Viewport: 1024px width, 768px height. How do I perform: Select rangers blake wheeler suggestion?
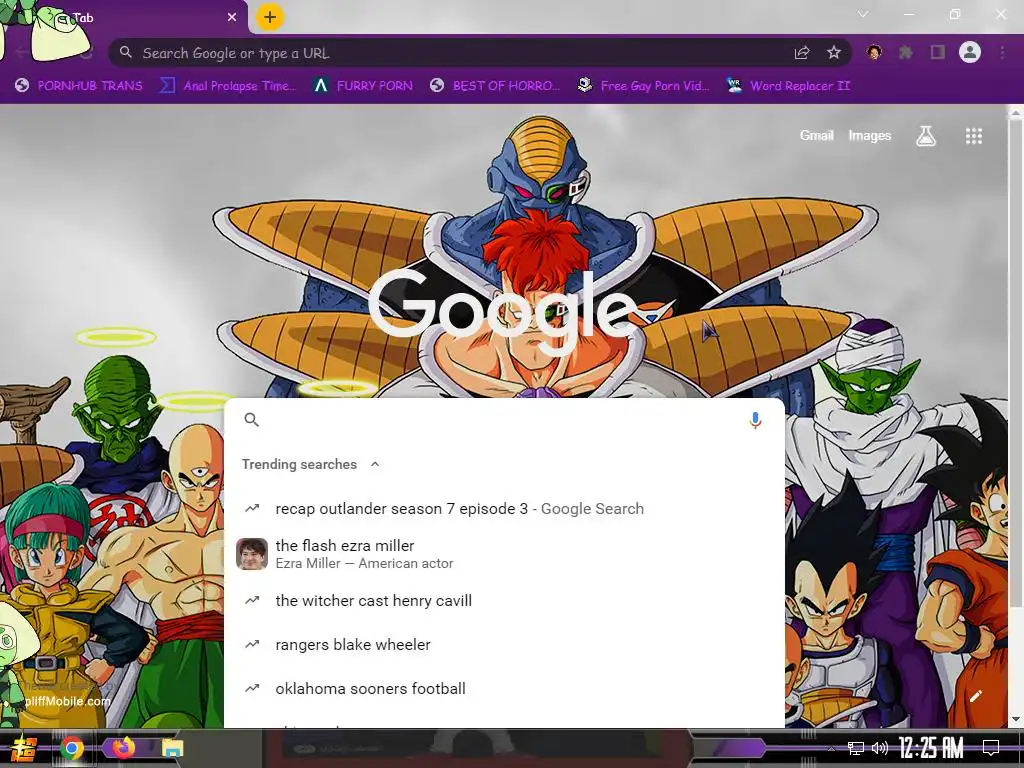click(504, 645)
